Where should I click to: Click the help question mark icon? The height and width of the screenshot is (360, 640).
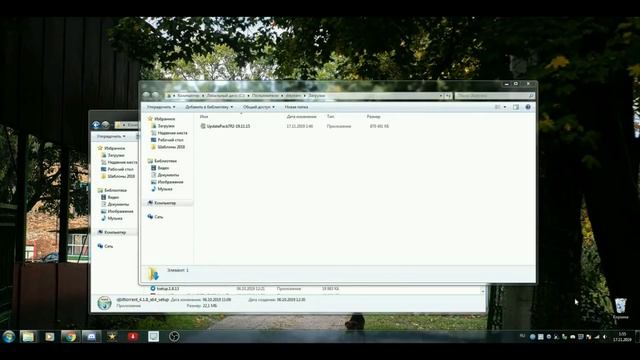click(528, 107)
